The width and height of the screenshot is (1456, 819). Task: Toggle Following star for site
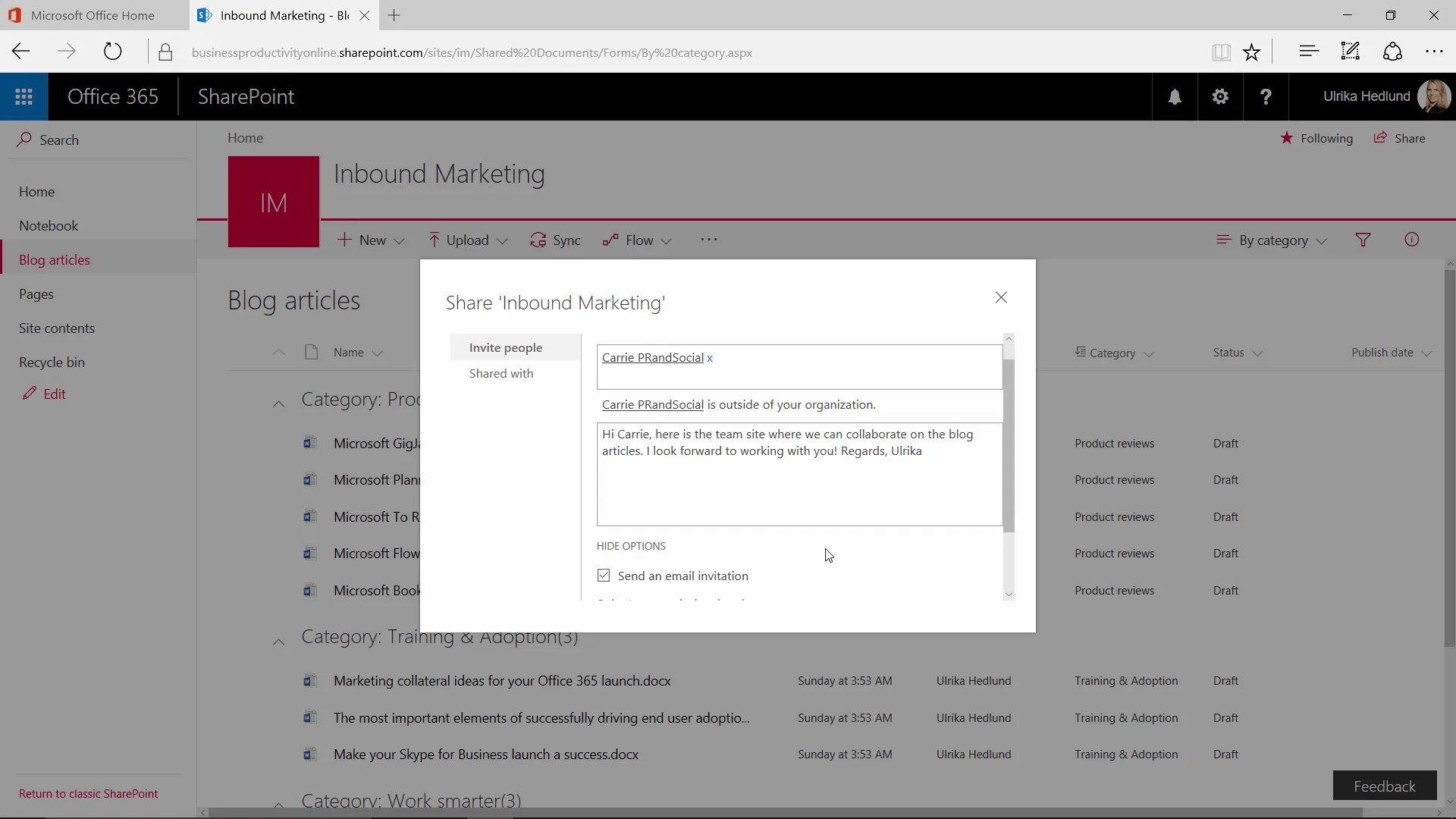pyautogui.click(x=1287, y=138)
